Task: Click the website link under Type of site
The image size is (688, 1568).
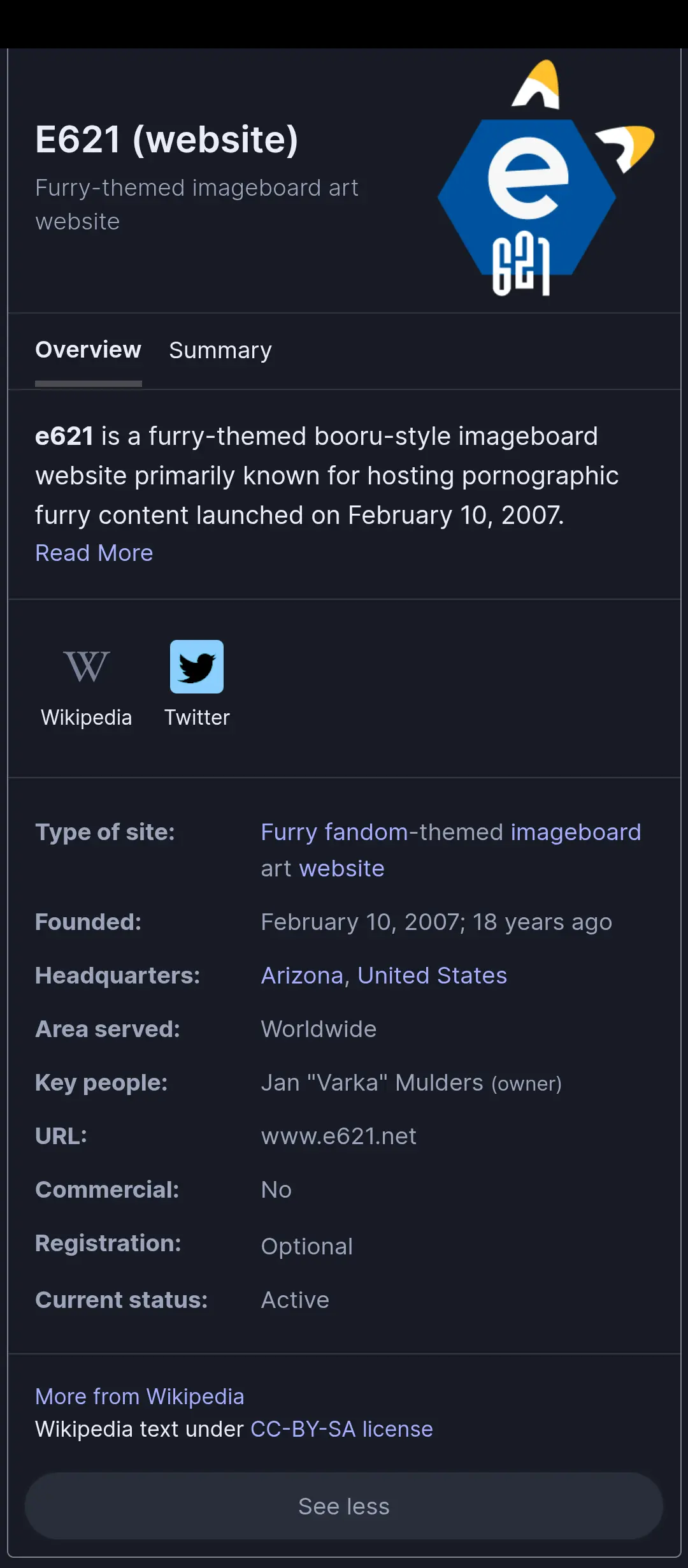Action: click(342, 868)
